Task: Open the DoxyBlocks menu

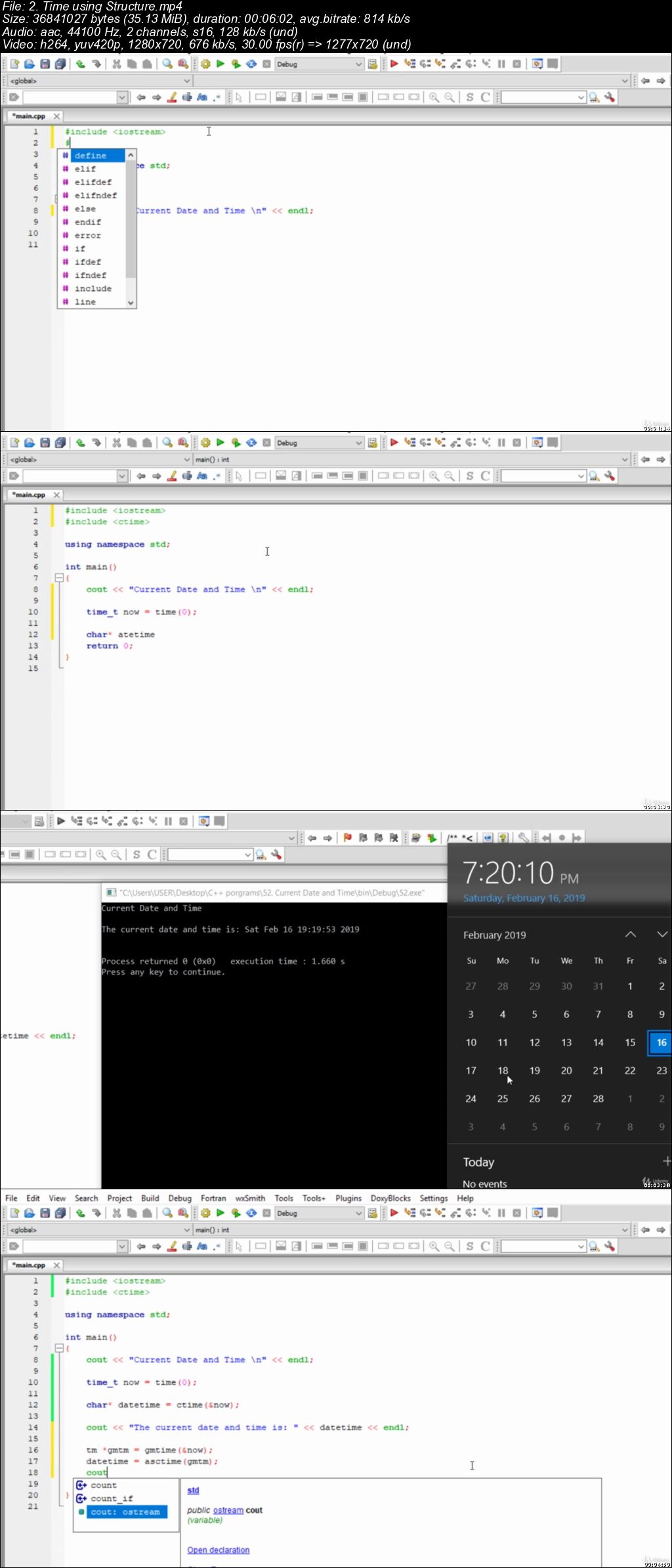Action: tap(390, 1198)
